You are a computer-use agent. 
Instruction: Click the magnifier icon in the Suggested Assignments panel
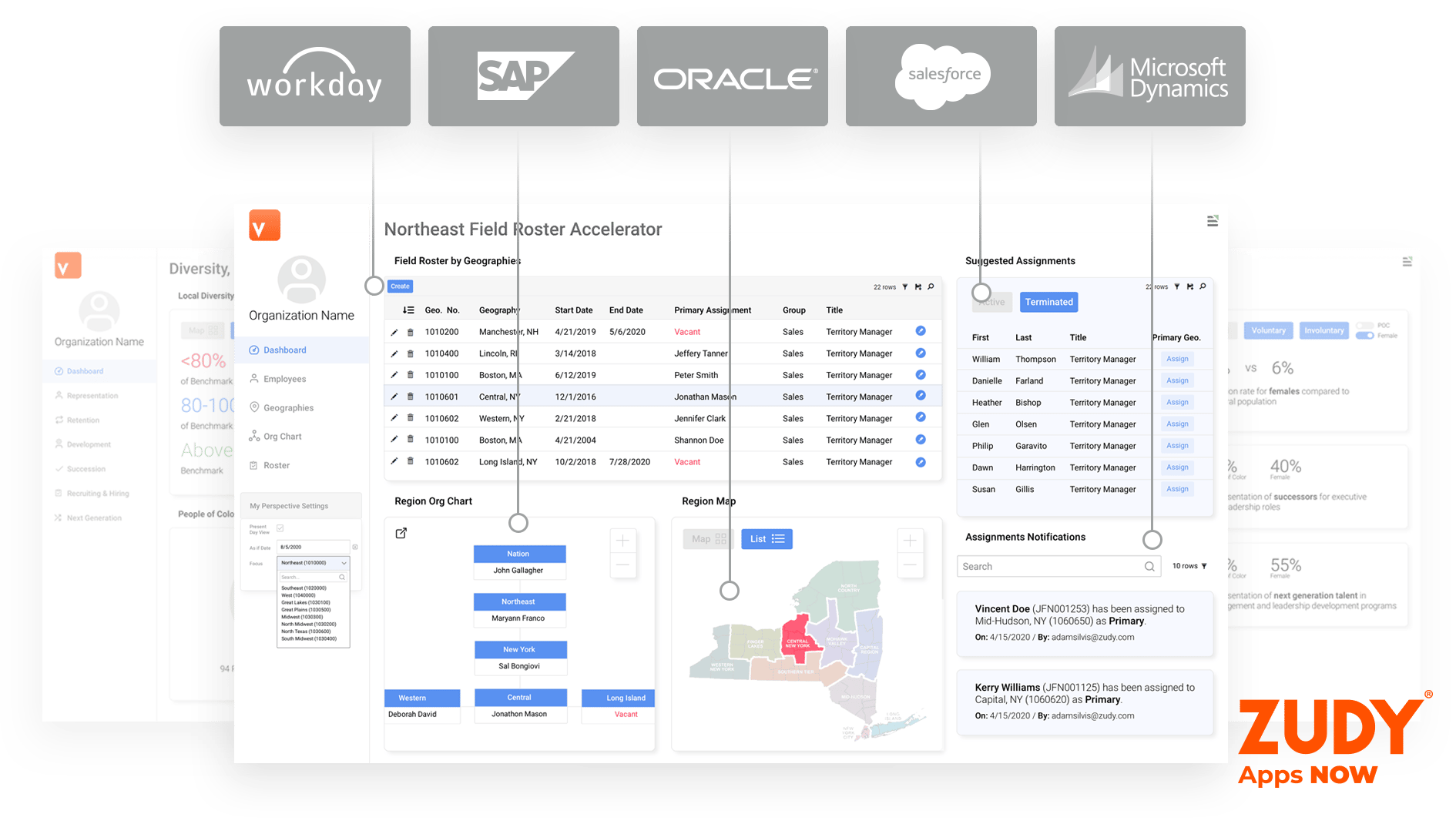[x=1203, y=286]
